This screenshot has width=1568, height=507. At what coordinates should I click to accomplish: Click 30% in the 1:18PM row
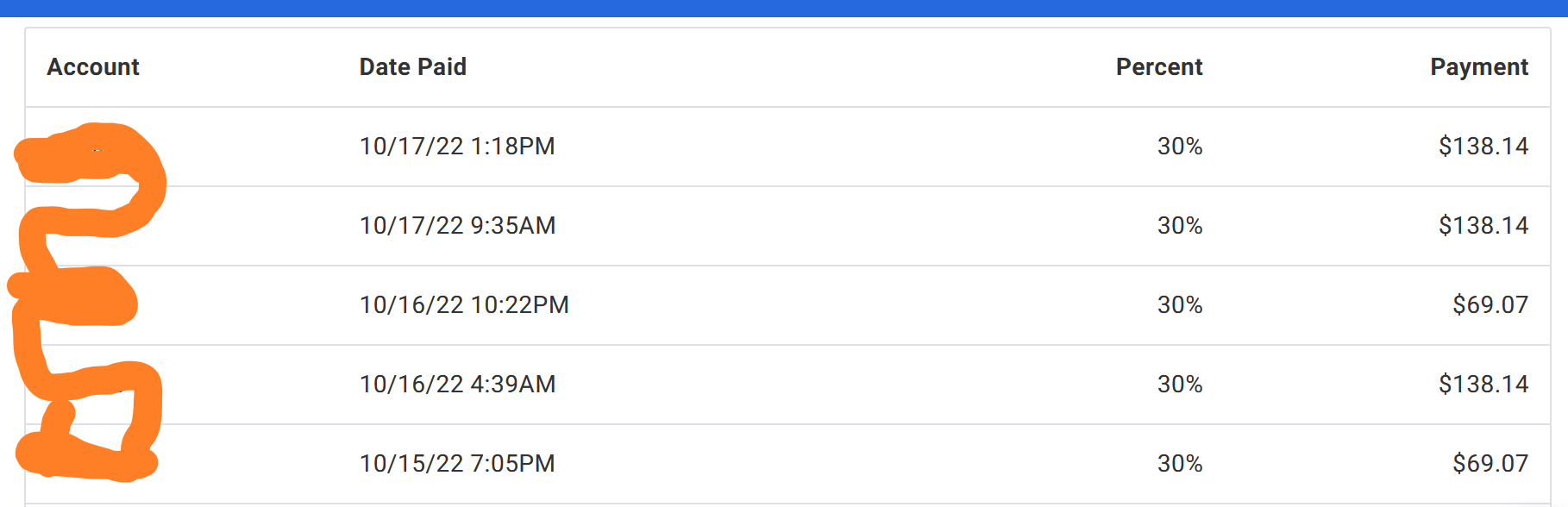coord(1179,147)
